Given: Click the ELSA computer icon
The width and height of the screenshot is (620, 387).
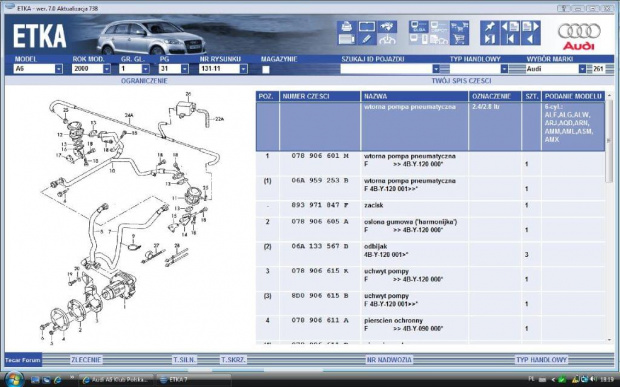Looking at the screenshot, I should point(419,27).
